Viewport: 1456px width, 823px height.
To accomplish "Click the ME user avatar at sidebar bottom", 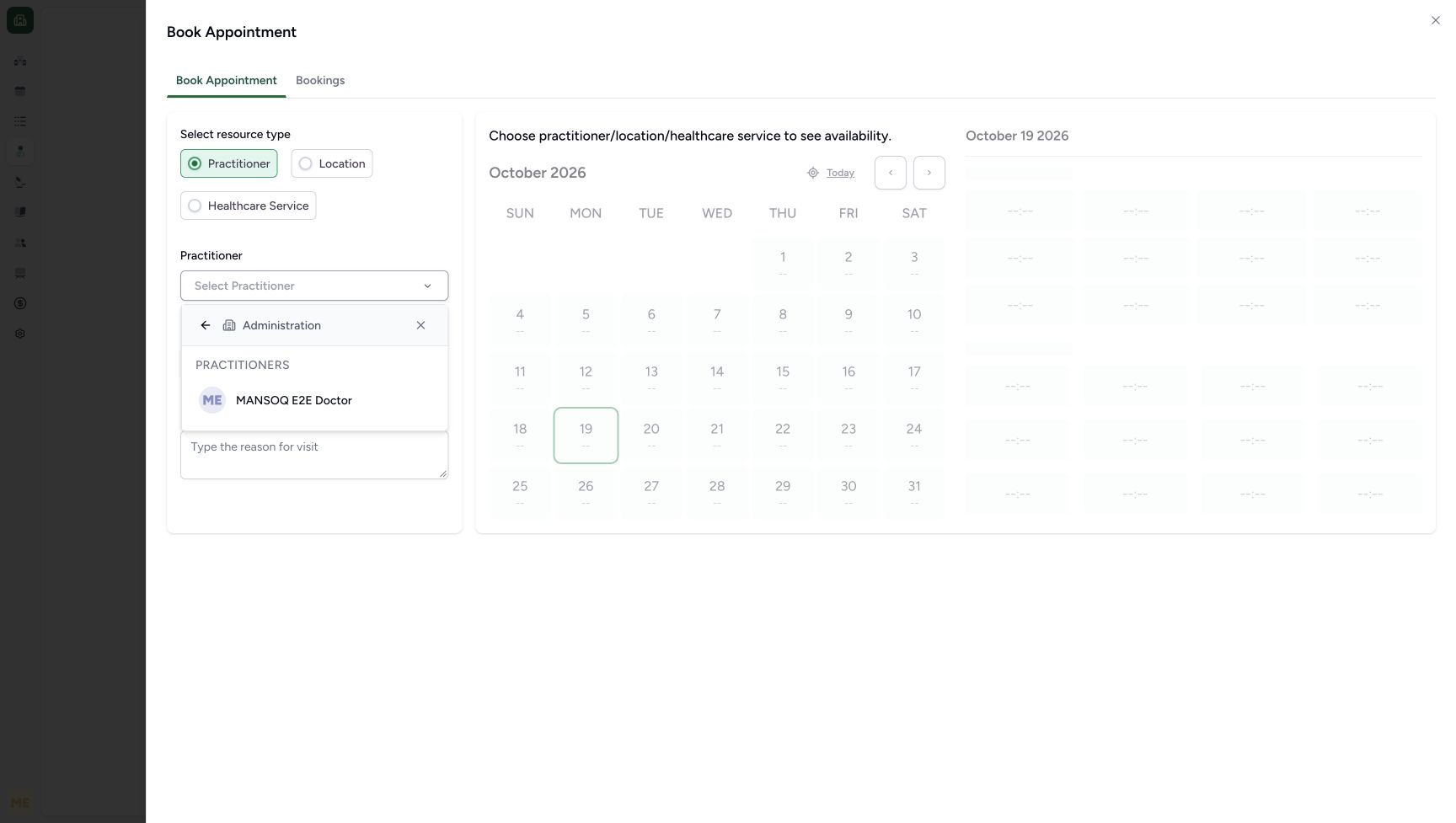I will (x=20, y=802).
